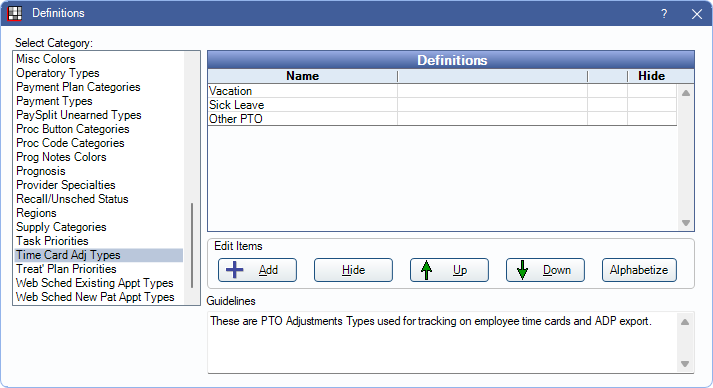Select Proc Code Categories

point(99,143)
